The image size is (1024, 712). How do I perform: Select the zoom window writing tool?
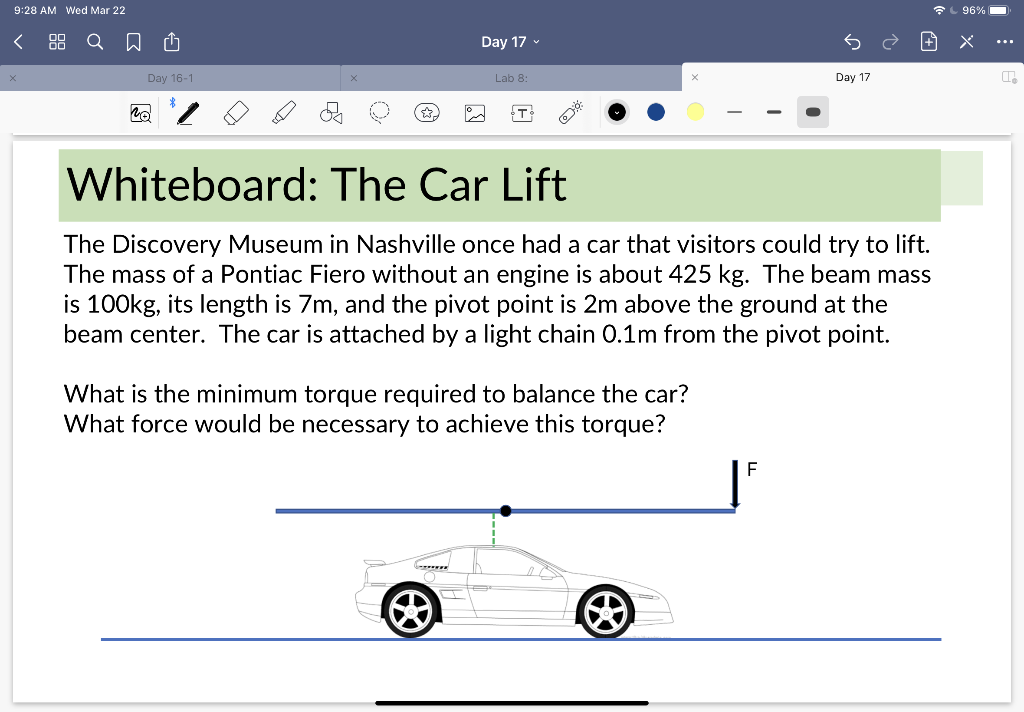[x=140, y=113]
